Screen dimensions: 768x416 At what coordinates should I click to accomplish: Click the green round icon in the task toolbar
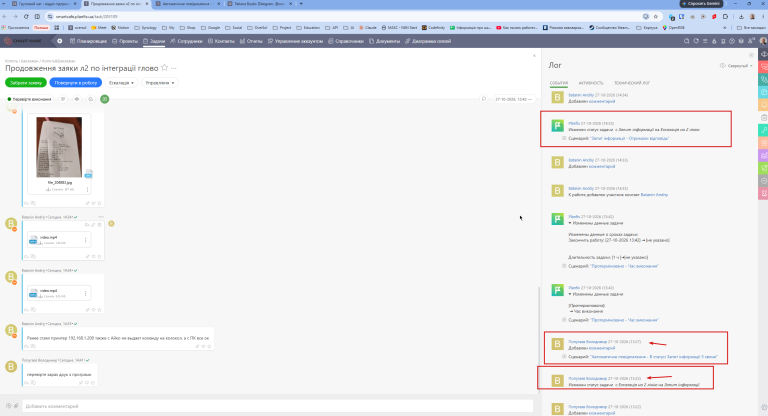tap(104, 99)
